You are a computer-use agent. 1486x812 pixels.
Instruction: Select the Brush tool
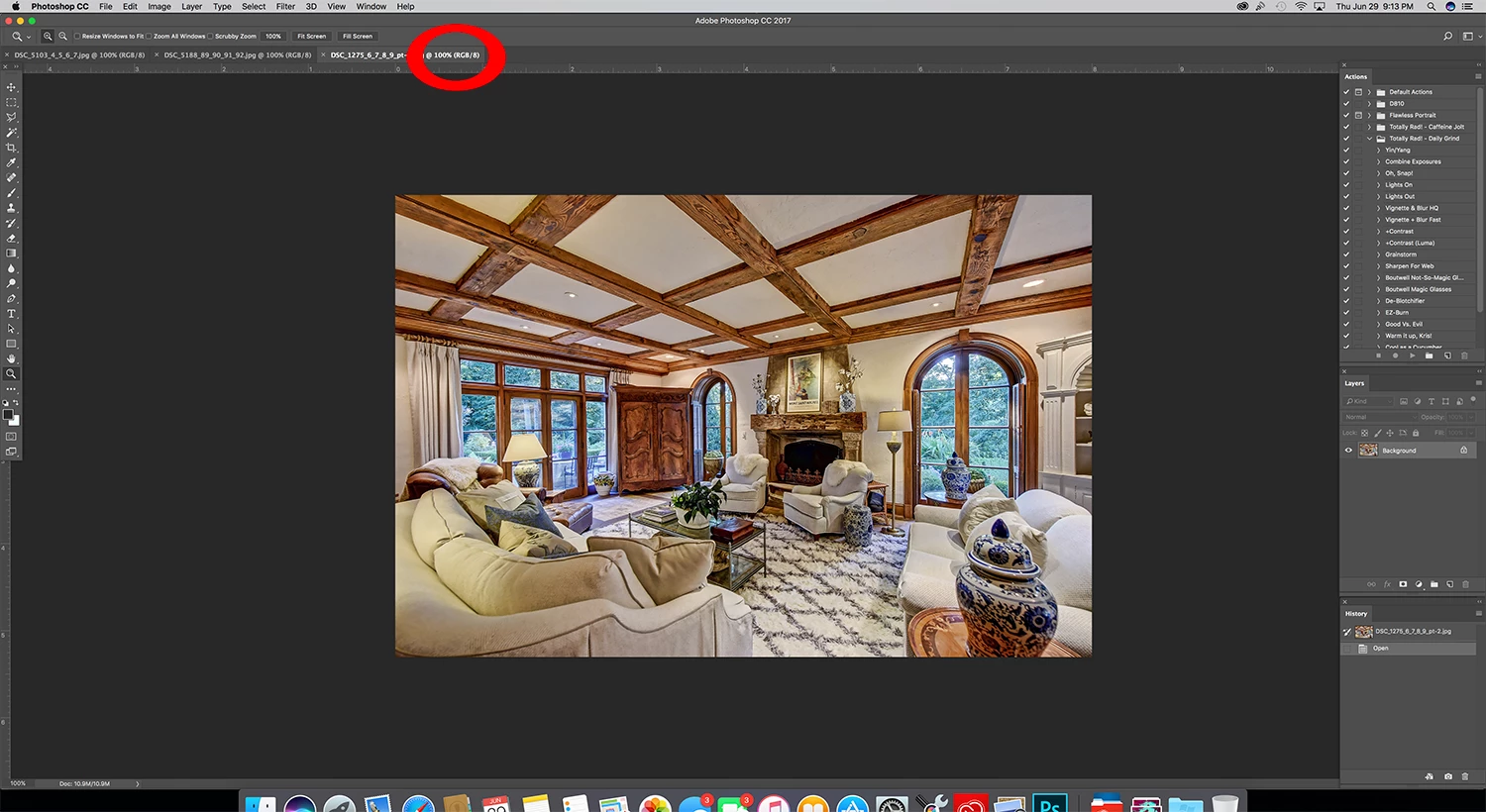(x=11, y=193)
